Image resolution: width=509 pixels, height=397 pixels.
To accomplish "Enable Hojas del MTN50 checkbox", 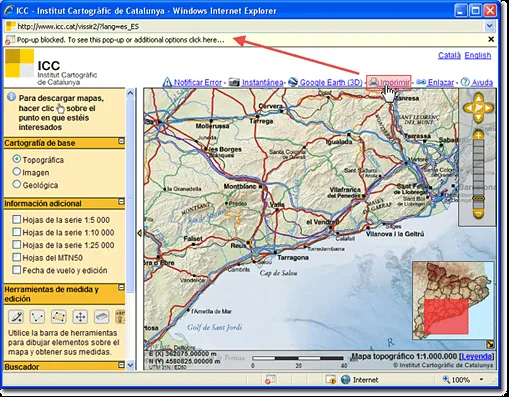I will click(16, 257).
